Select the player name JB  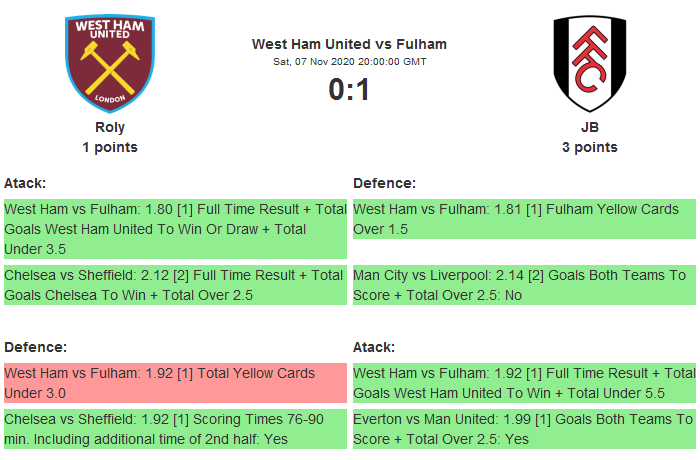pyautogui.click(x=589, y=127)
